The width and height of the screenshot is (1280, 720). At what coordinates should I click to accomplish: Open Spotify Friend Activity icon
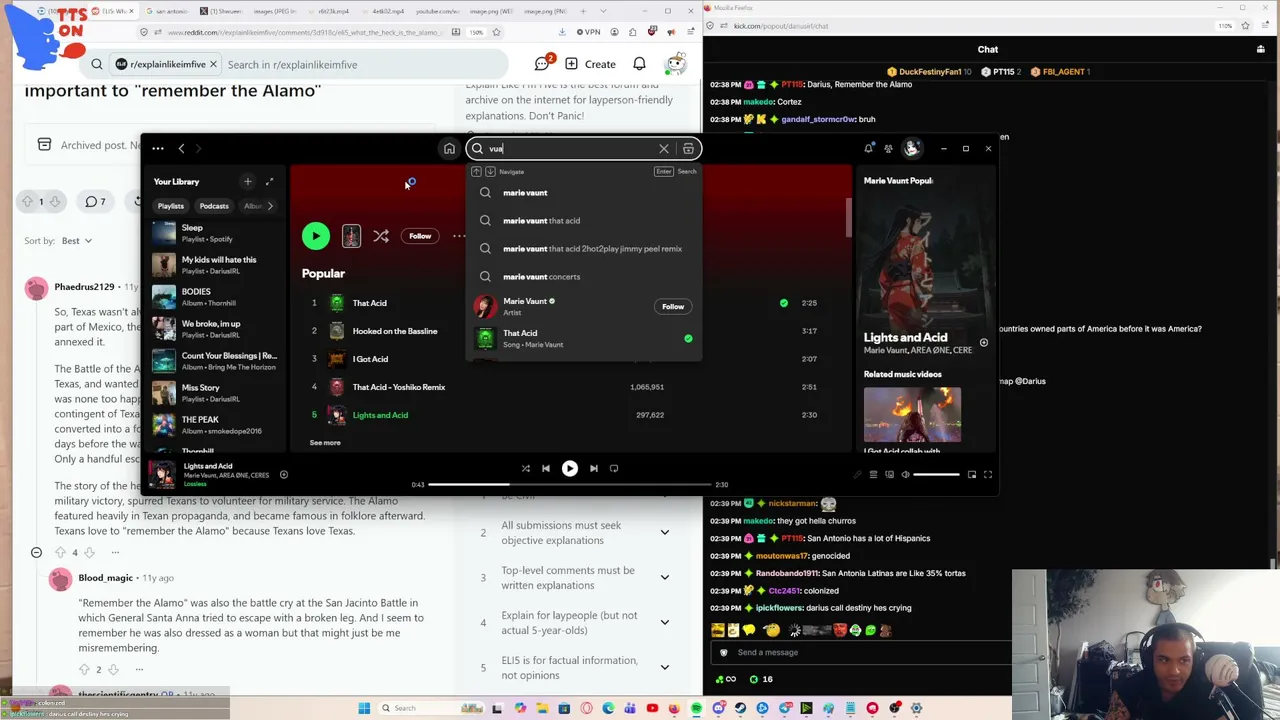pos(888,149)
